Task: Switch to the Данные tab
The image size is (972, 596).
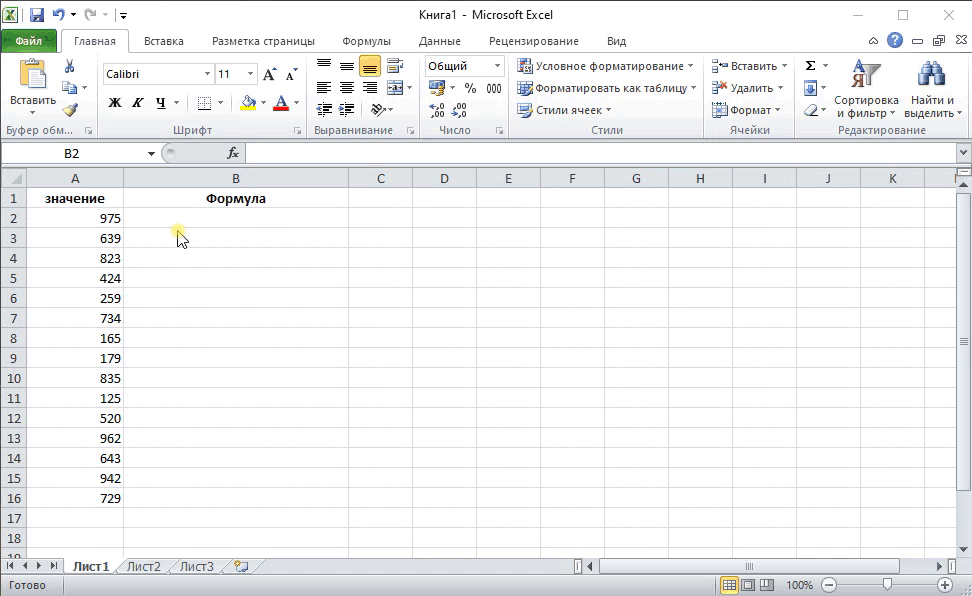Action: 440,41
